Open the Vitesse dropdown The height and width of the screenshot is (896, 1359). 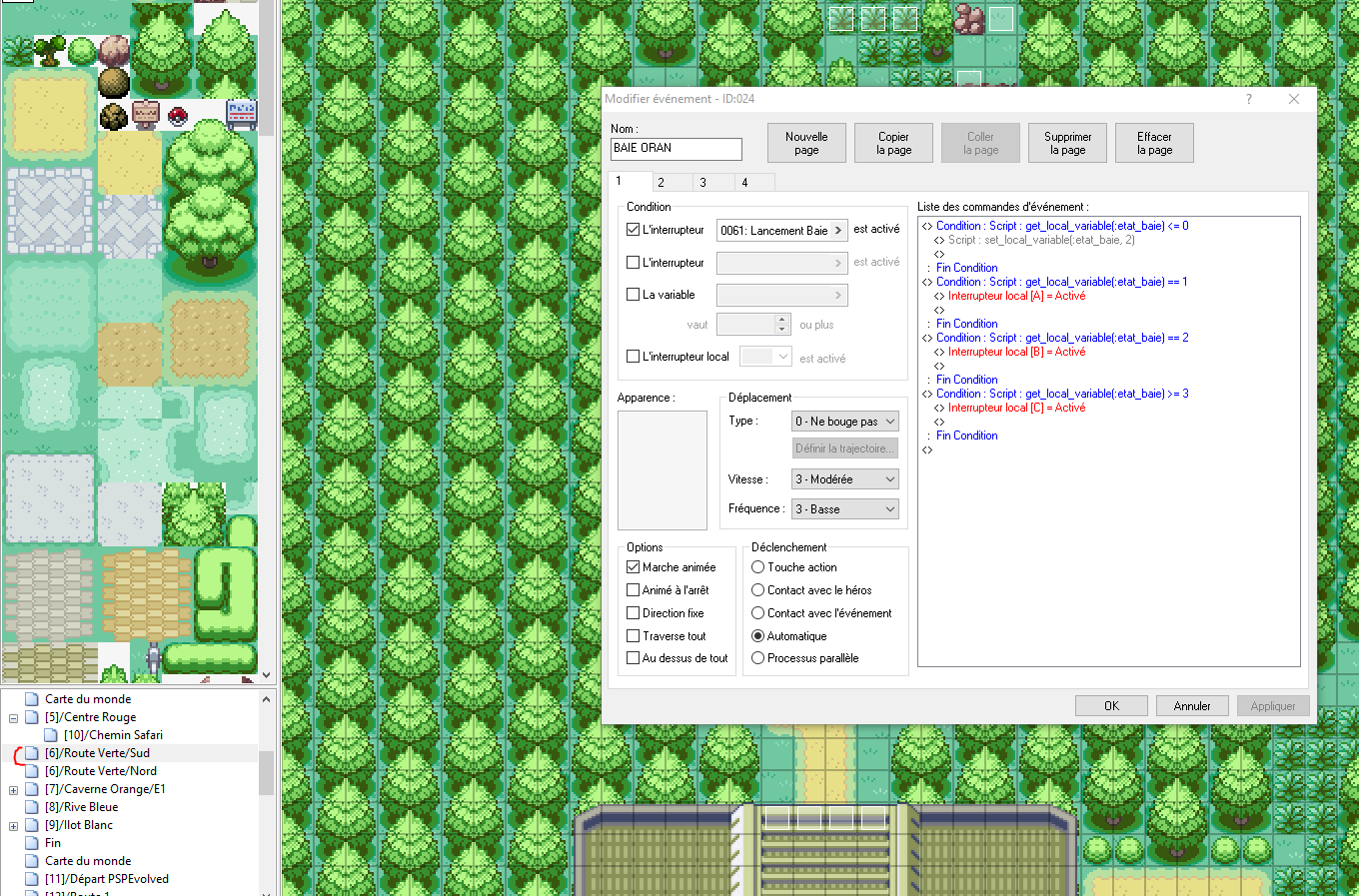click(844, 479)
